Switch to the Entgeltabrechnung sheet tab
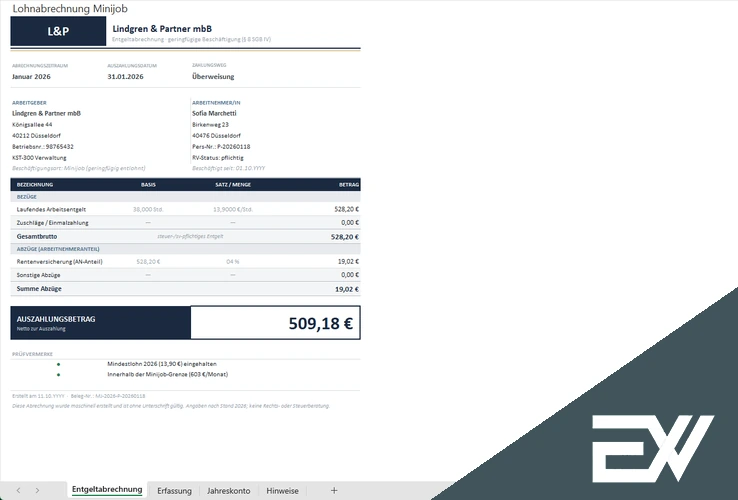The image size is (738, 500). pos(107,490)
